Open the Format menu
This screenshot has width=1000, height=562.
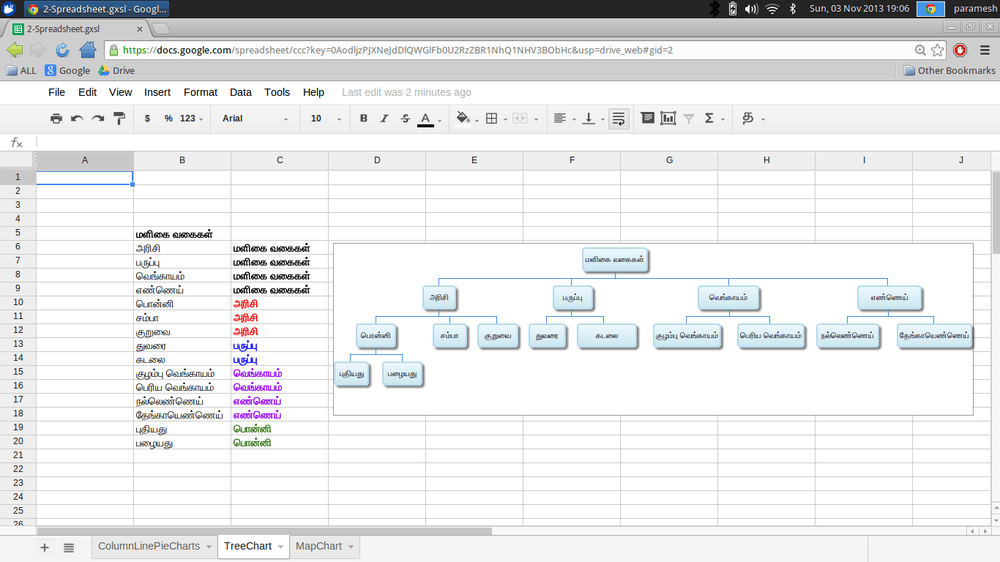pos(200,92)
